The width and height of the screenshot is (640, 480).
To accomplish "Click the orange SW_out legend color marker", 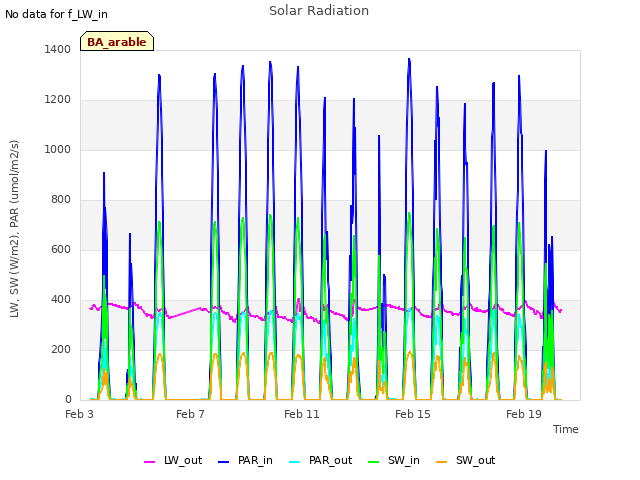I will pos(441,462).
